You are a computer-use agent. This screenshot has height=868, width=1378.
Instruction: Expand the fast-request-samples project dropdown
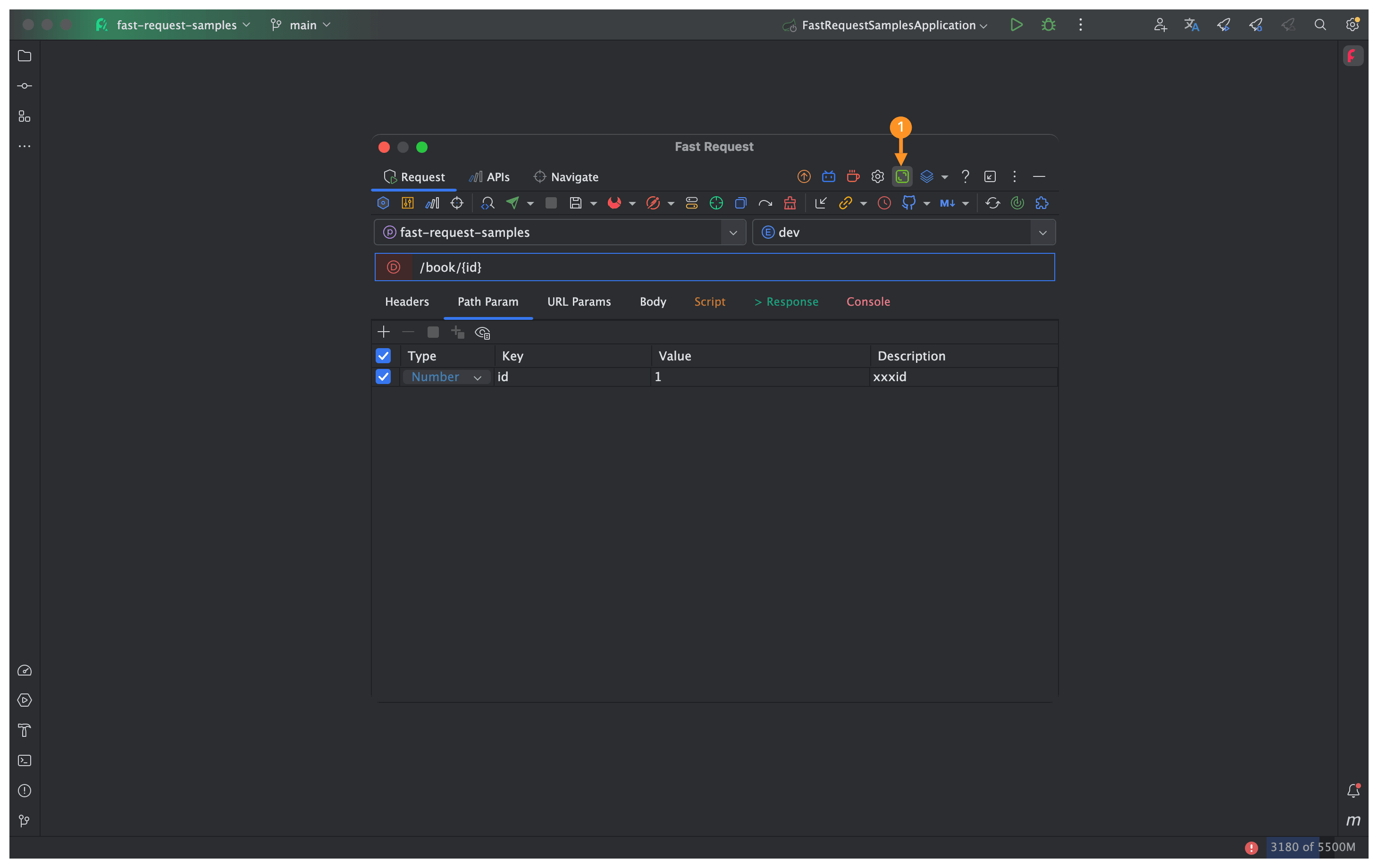(x=733, y=233)
